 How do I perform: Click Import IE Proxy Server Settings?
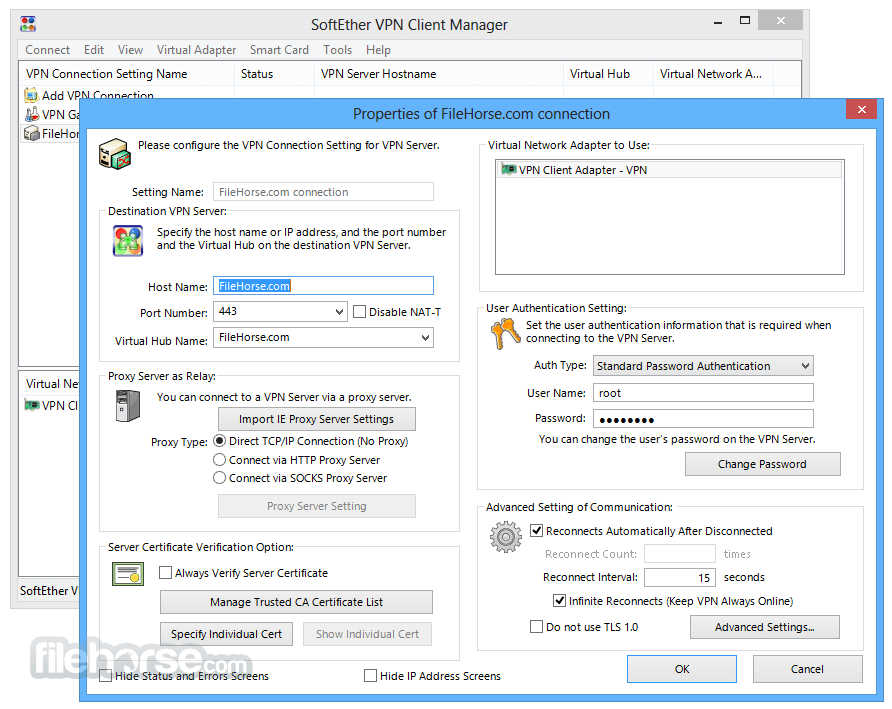pos(317,419)
